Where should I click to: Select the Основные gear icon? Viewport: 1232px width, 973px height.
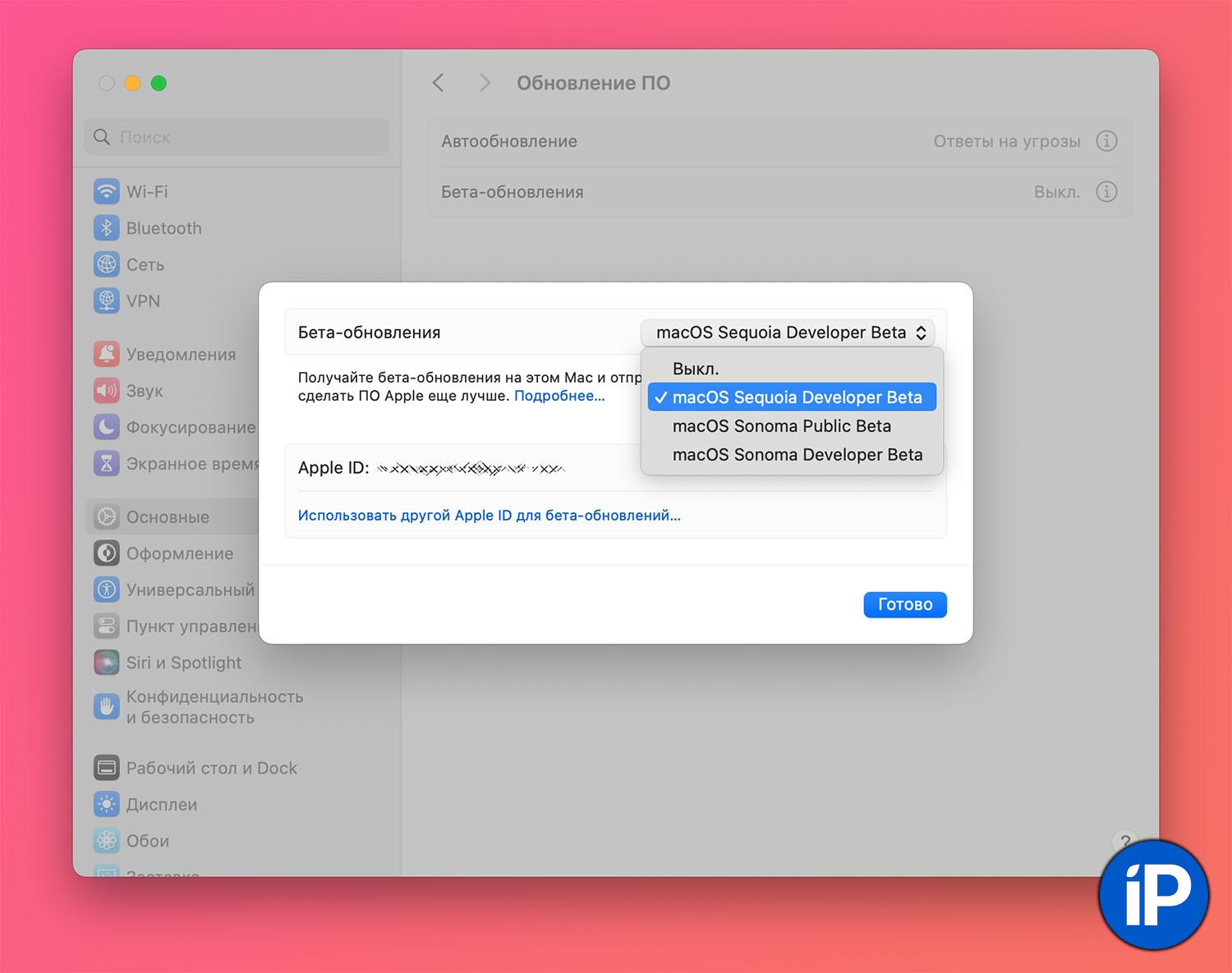point(106,517)
